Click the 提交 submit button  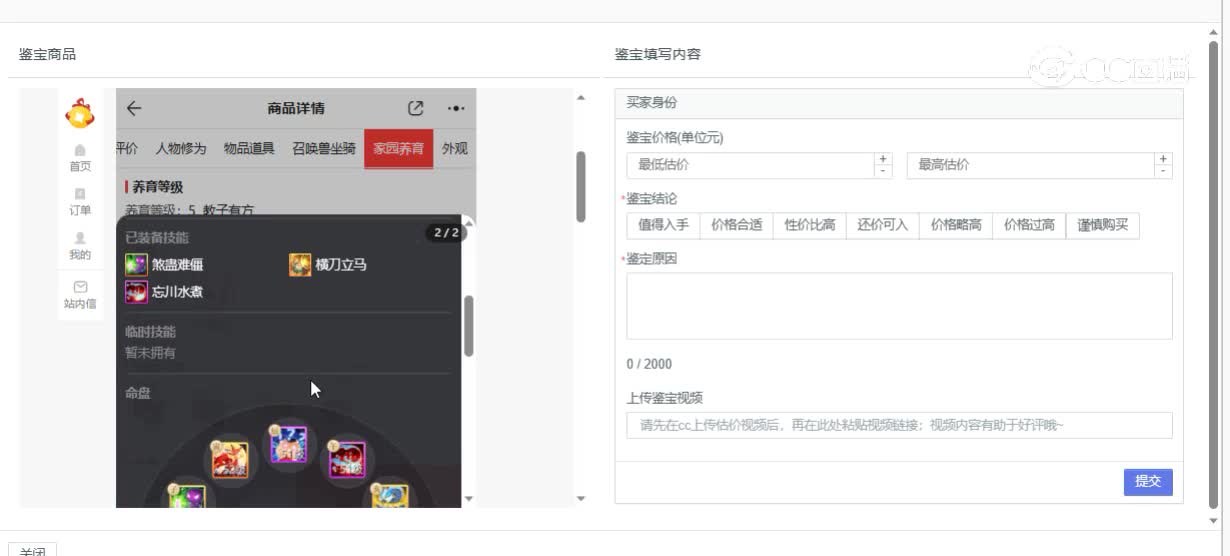[1147, 482]
